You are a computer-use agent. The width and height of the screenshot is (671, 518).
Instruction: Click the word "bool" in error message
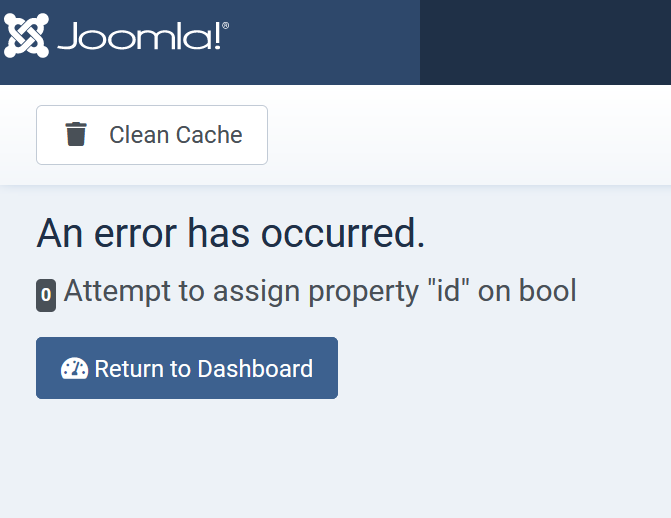(547, 291)
